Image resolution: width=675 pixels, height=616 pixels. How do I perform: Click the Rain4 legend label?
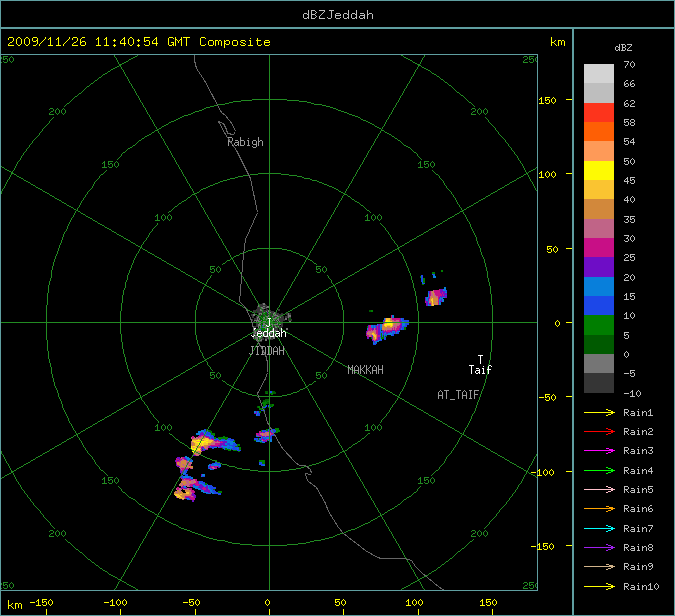pos(638,471)
